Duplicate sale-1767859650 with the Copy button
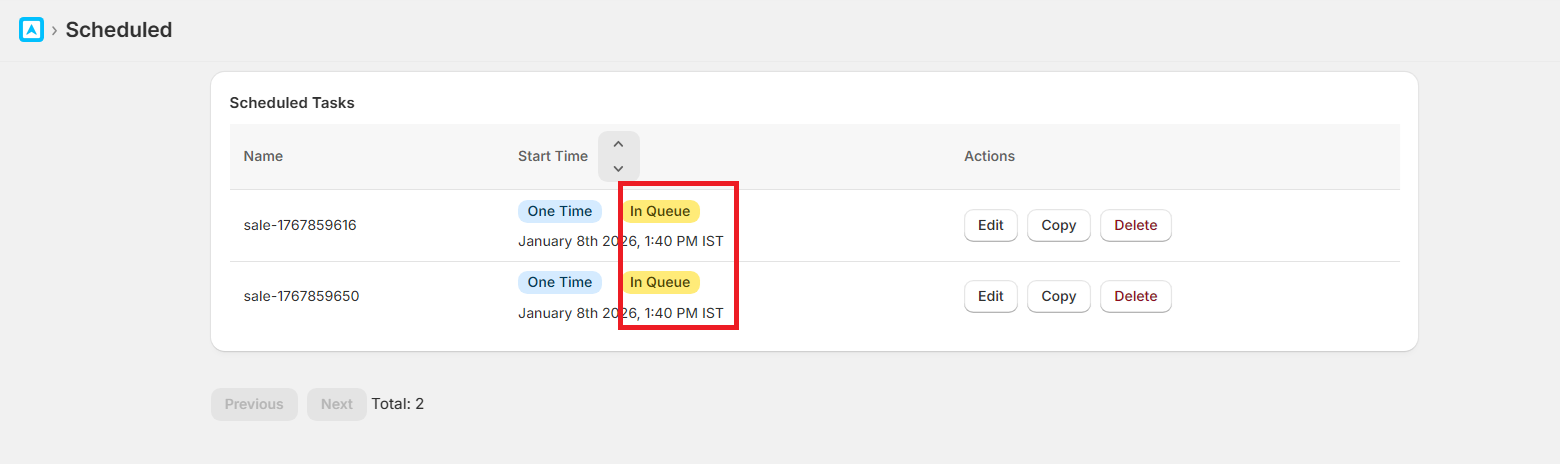Image resolution: width=1560 pixels, height=464 pixels. click(1058, 296)
